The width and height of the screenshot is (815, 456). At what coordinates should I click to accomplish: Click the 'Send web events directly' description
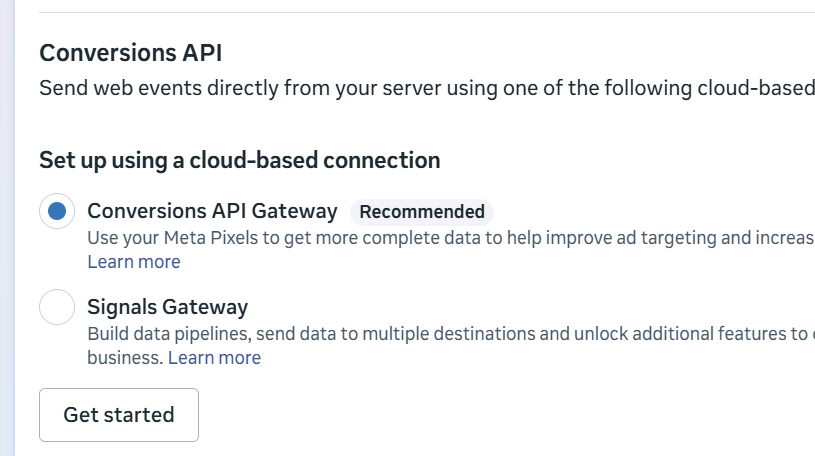[427, 88]
